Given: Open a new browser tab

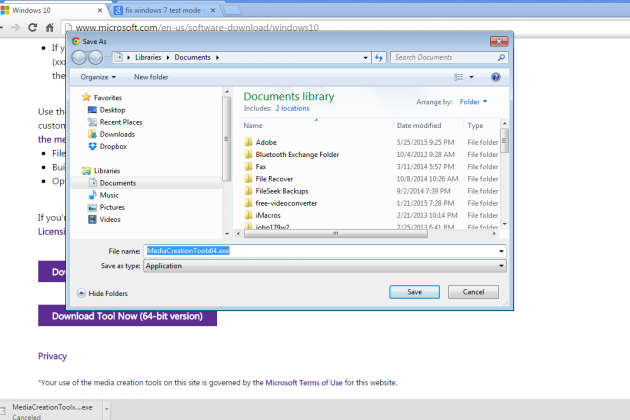Looking at the screenshot, I should tap(232, 10).
